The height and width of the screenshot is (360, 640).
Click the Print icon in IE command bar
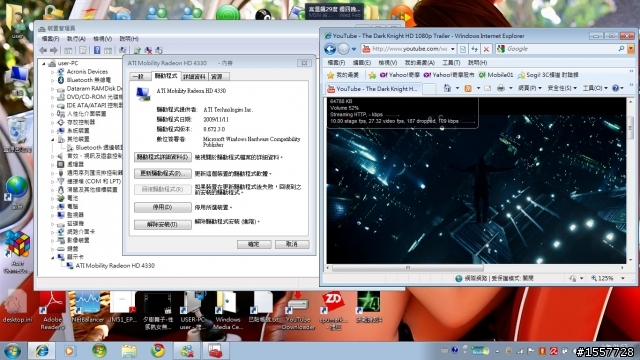(500, 88)
